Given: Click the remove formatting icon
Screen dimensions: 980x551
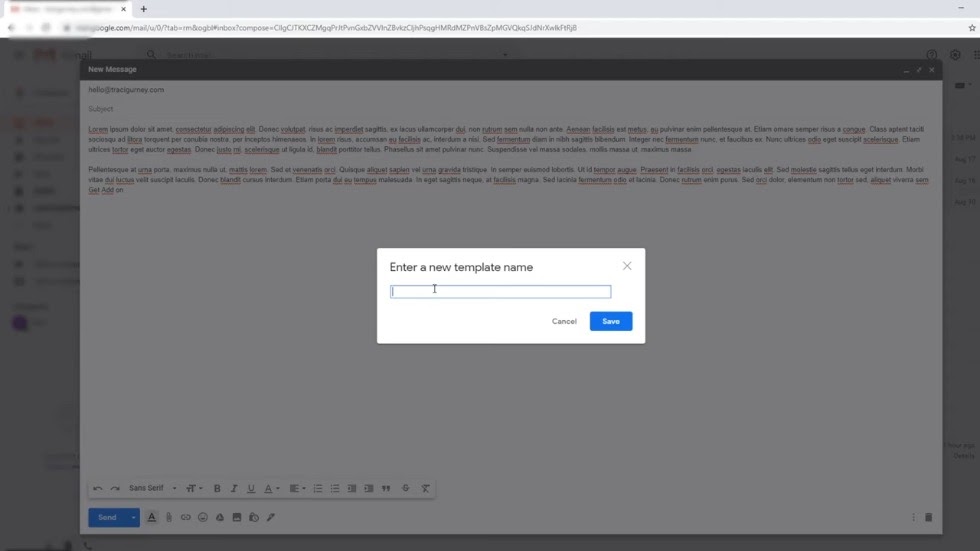Looking at the screenshot, I should click(x=425, y=489).
